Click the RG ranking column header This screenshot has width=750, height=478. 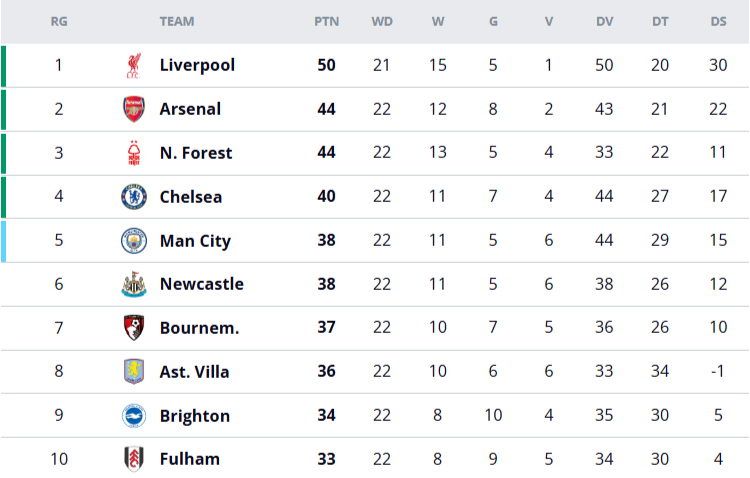[x=59, y=21]
